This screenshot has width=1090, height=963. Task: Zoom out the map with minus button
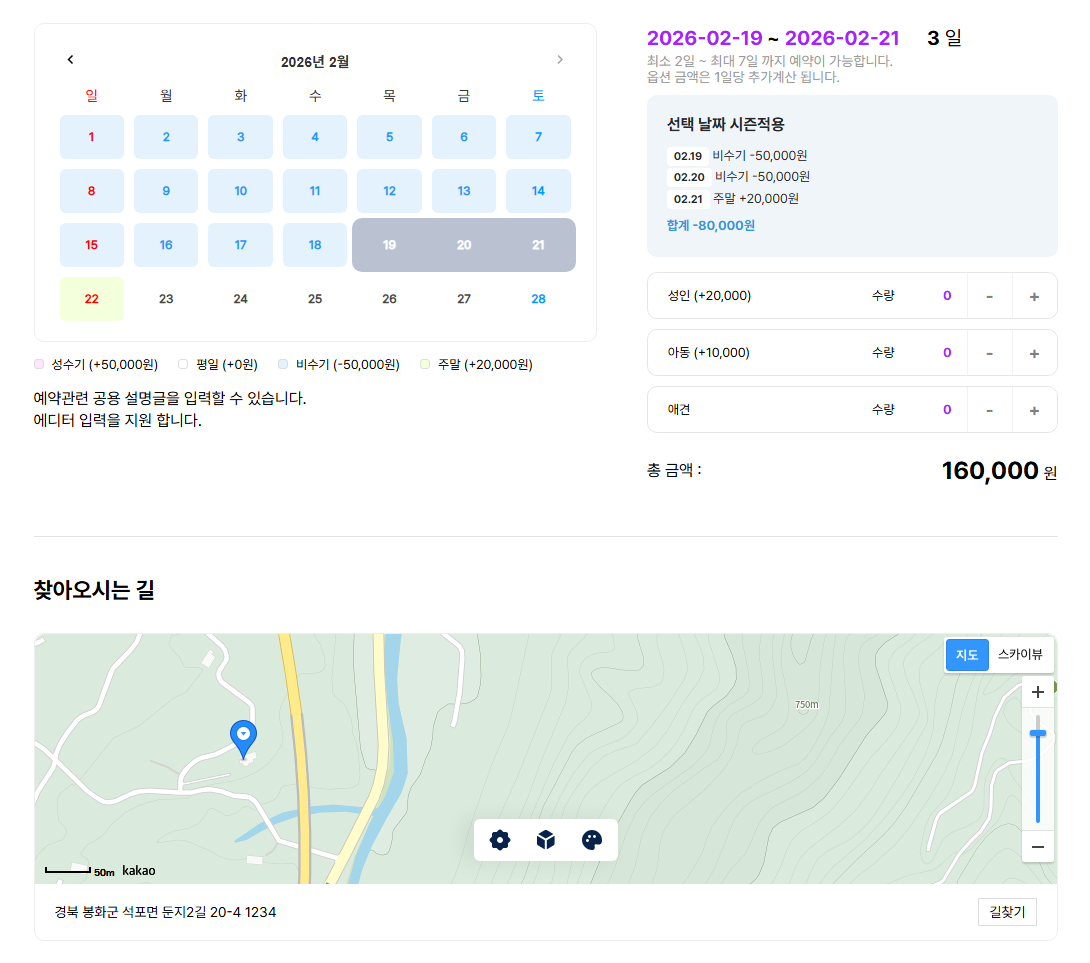(1038, 847)
